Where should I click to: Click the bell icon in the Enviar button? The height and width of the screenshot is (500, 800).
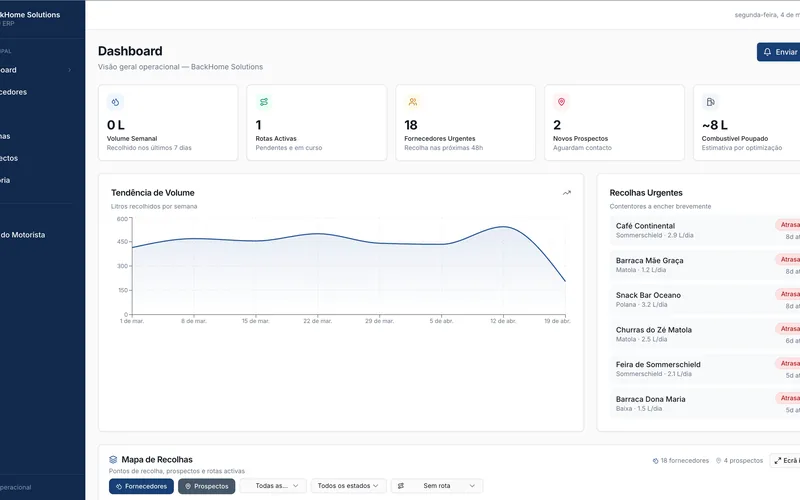pyautogui.click(x=767, y=52)
